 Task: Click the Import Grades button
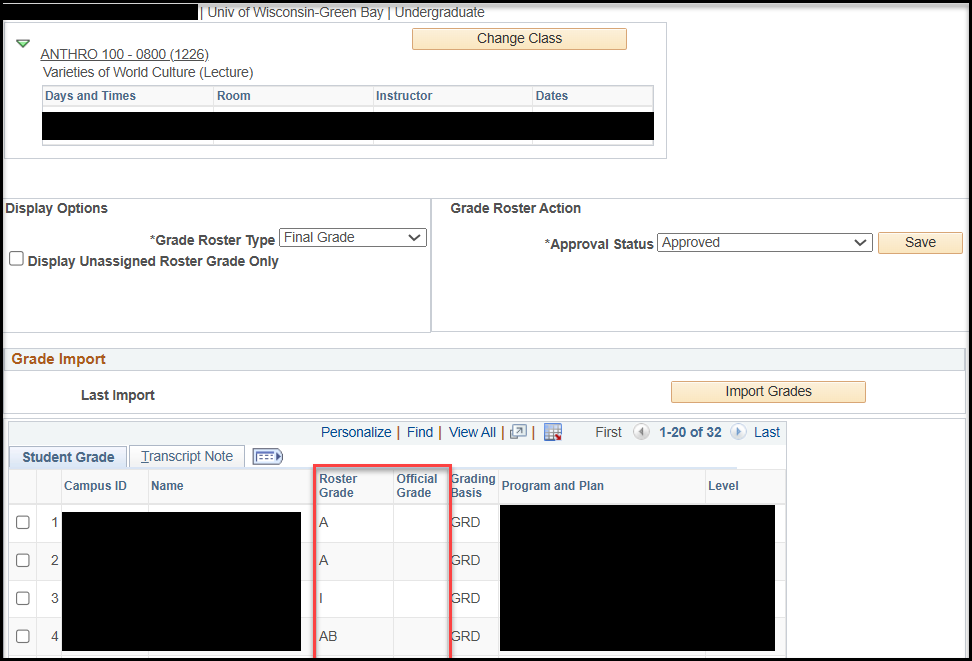tap(767, 392)
